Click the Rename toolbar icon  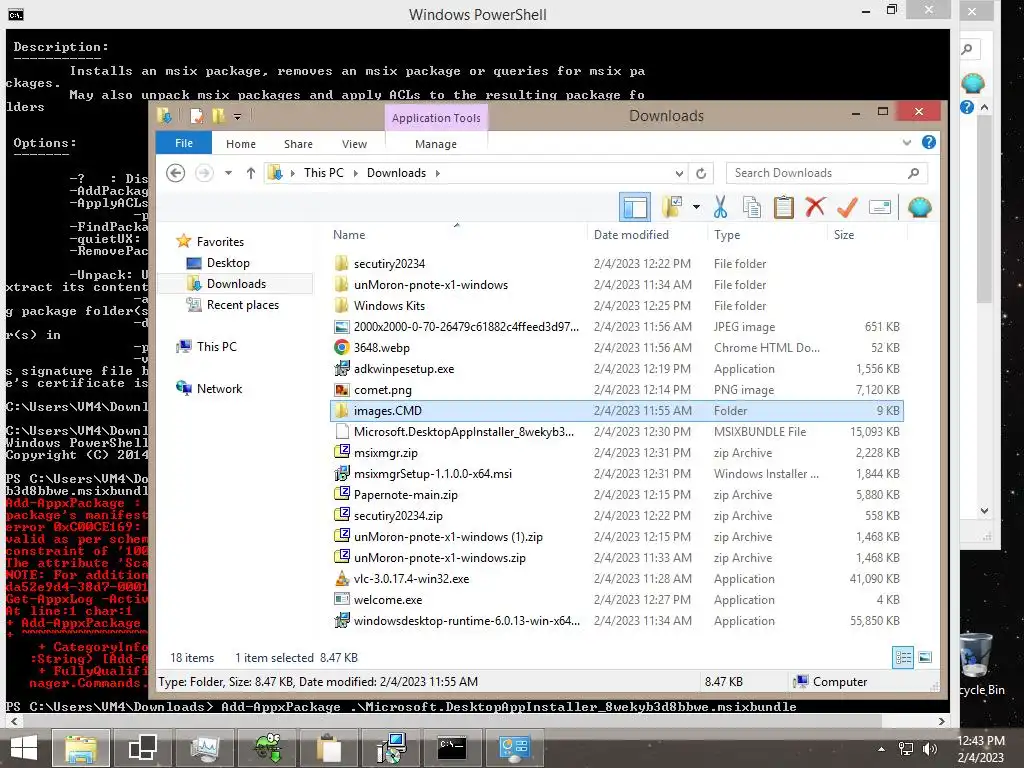pos(880,208)
